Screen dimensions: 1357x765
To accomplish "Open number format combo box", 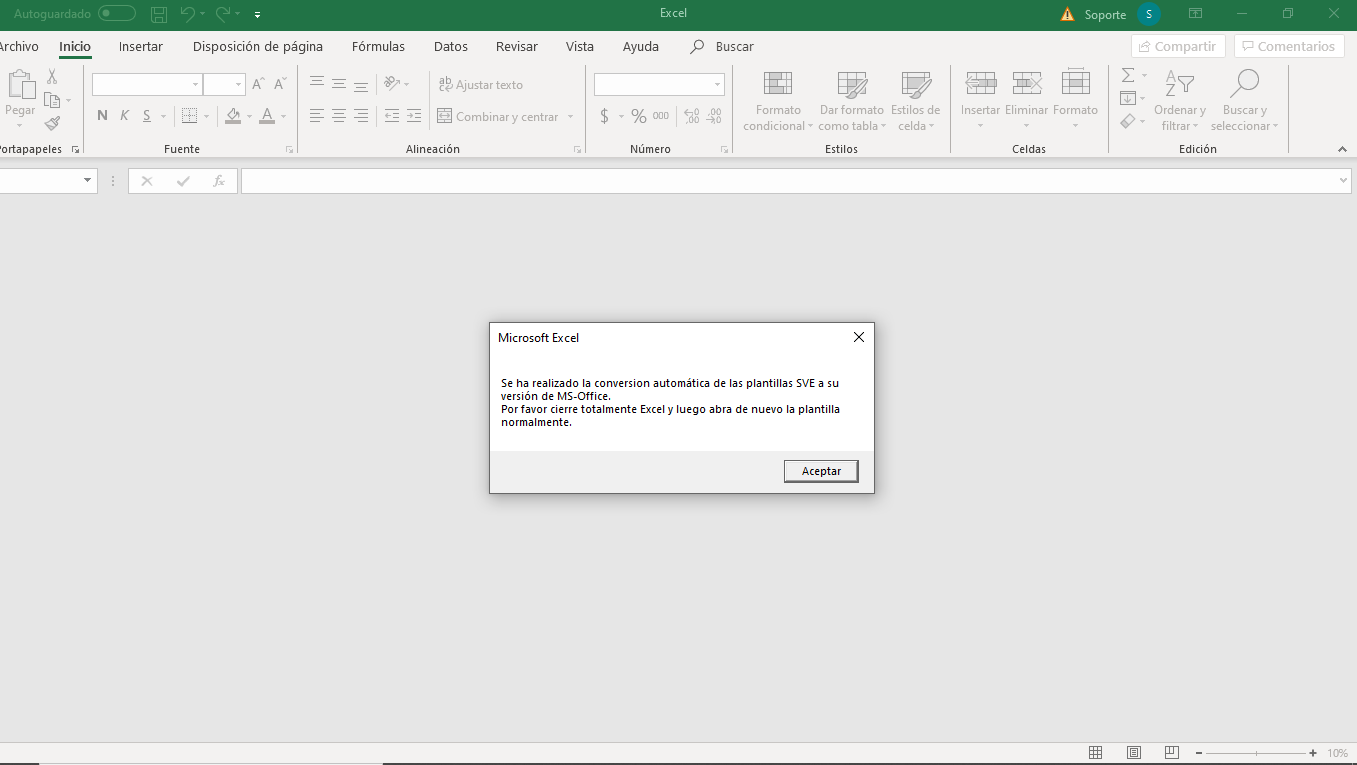I will coord(659,85).
